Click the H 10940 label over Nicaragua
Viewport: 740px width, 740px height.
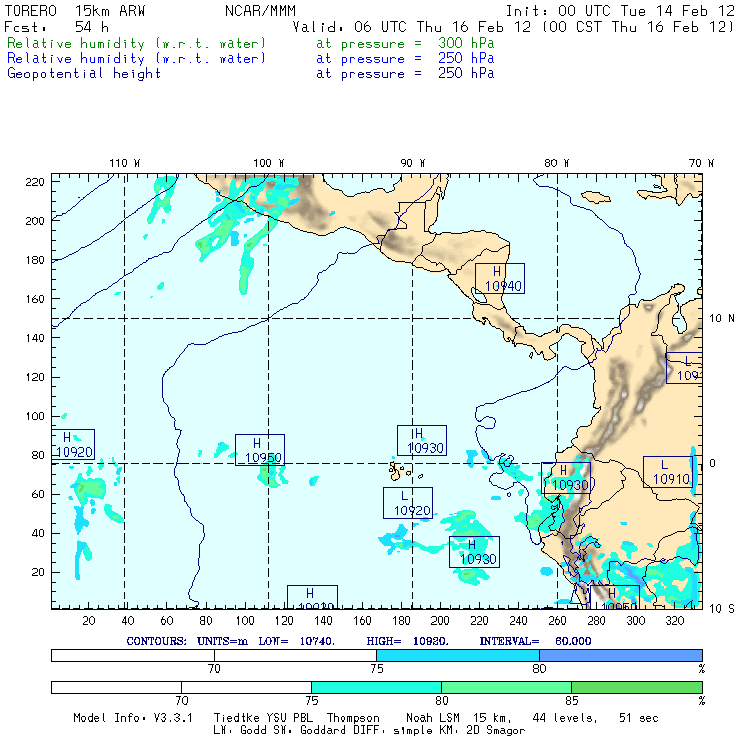click(x=499, y=278)
